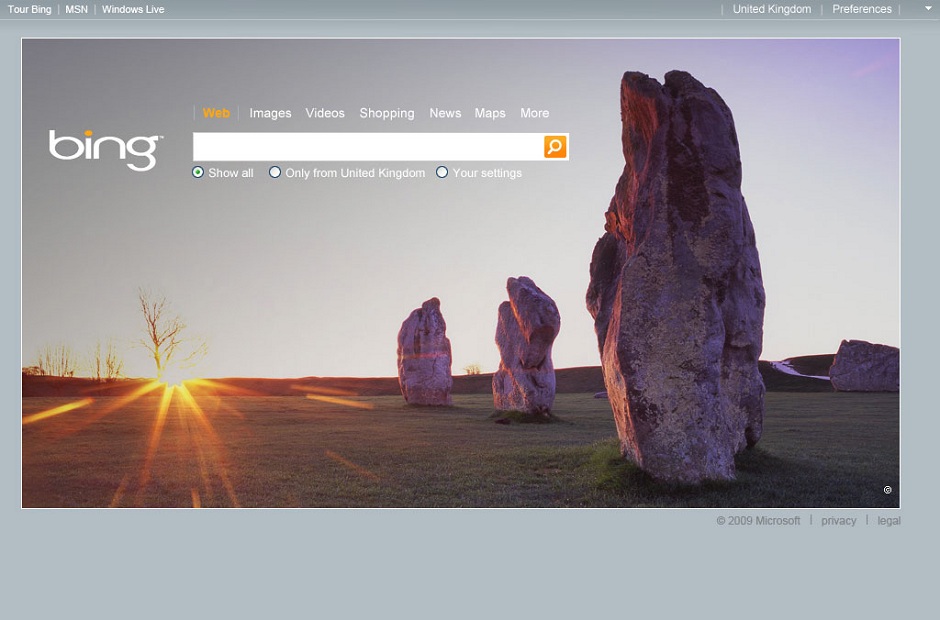940x620 pixels.
Task: Open the privacy page
Action: (838, 520)
